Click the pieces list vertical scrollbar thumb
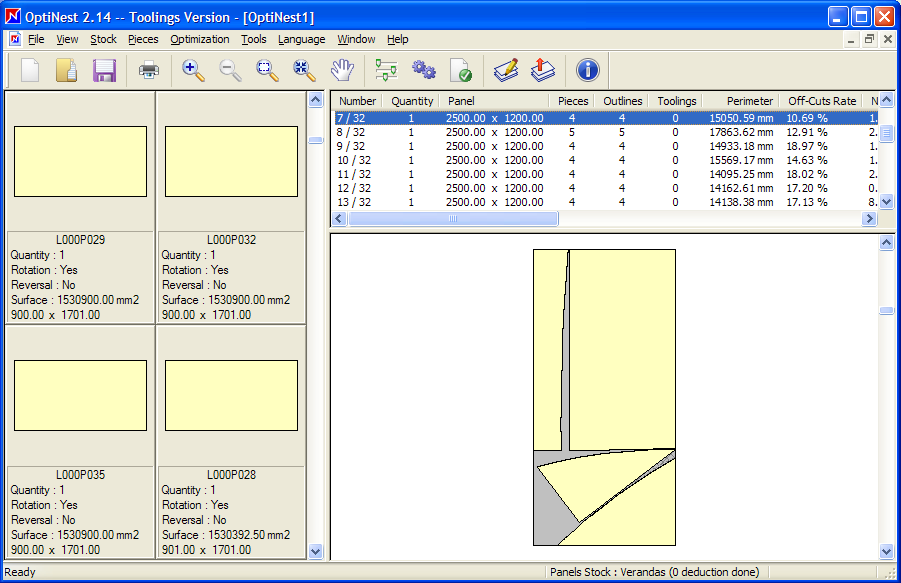This screenshot has width=901, height=583. click(315, 140)
